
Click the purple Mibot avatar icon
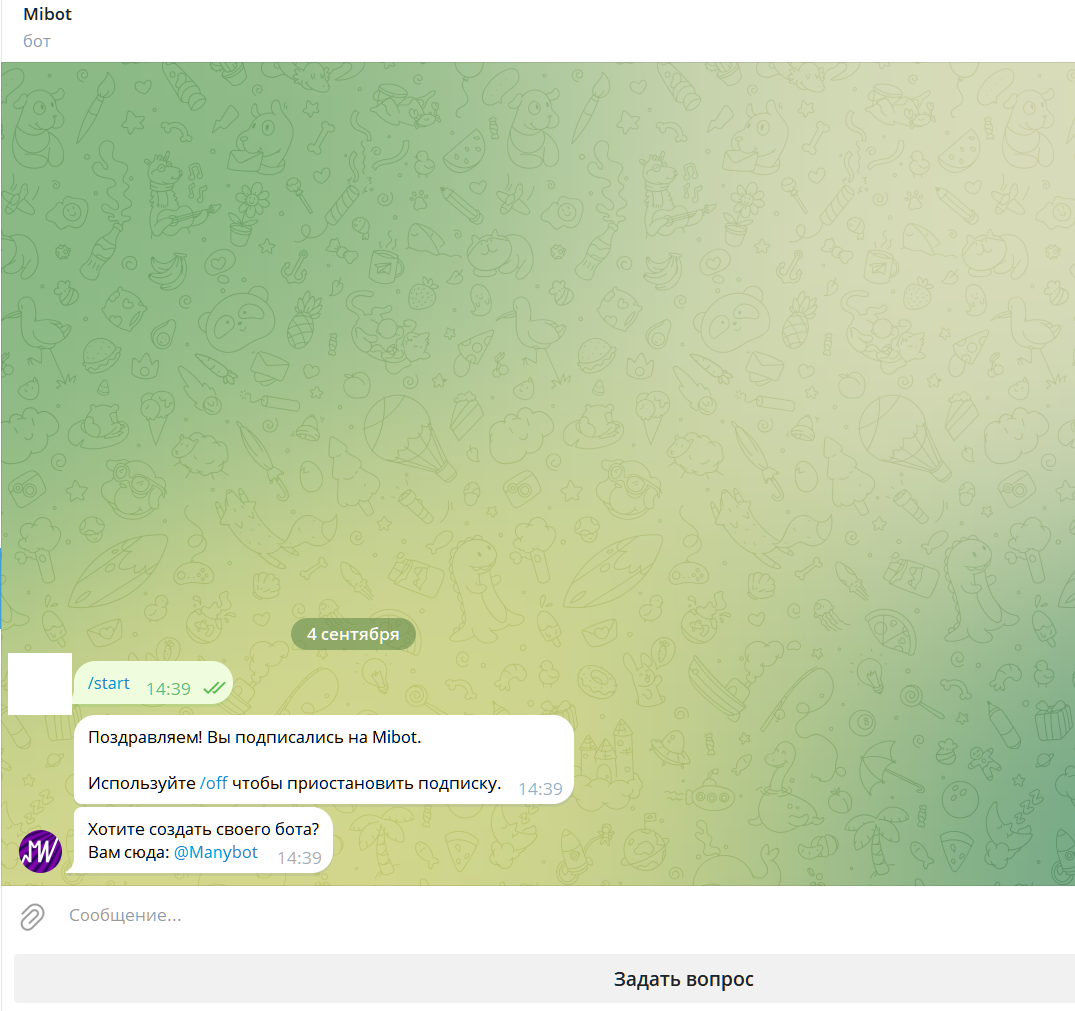pos(41,851)
